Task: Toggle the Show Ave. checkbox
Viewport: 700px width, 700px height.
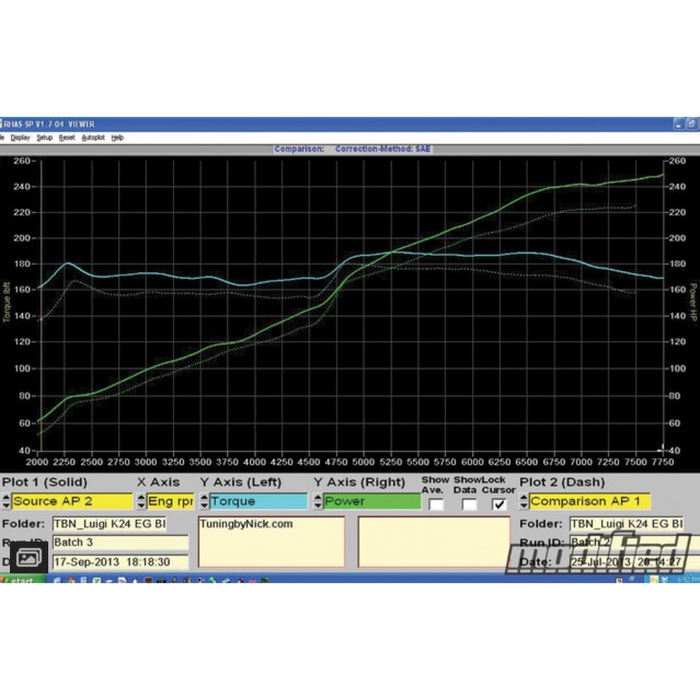Action: 436,504
